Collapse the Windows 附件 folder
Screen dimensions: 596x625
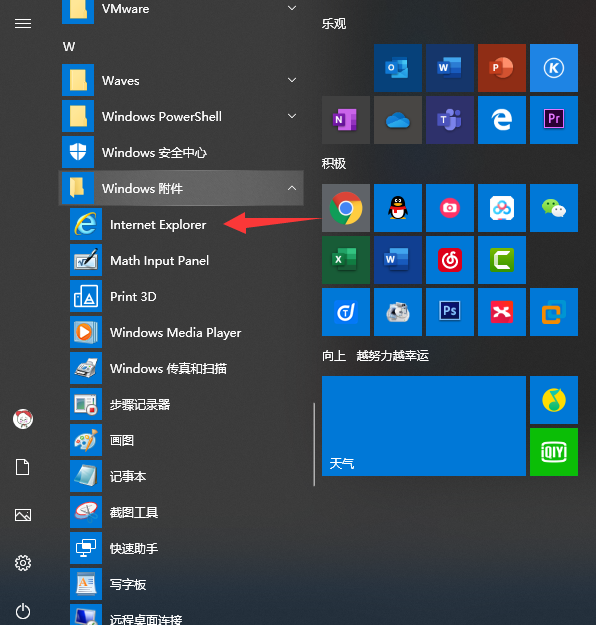[181, 188]
